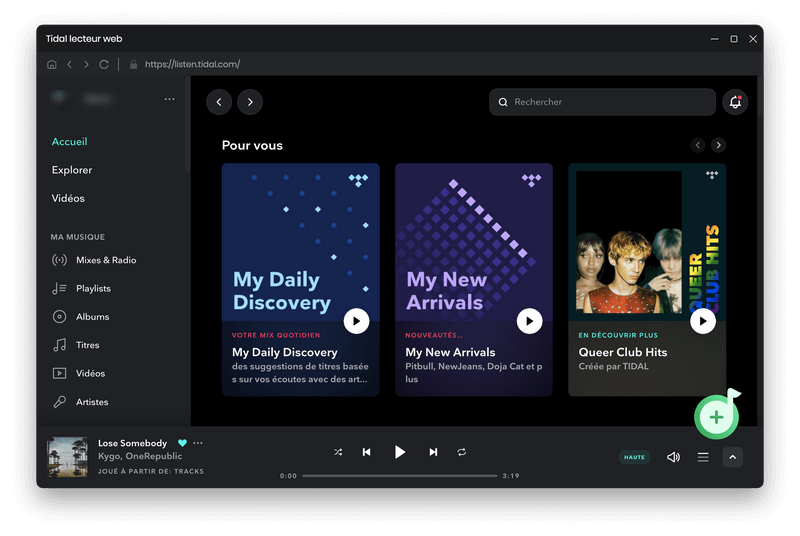Open the now-playing track options dots
The image size is (800, 536).
point(198,443)
